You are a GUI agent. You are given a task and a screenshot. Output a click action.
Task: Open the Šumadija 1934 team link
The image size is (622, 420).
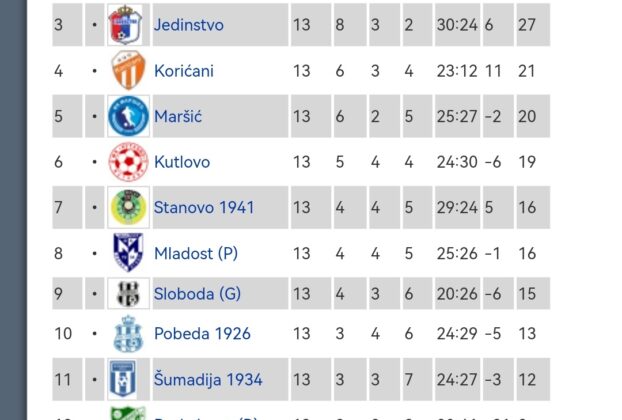[x=208, y=380]
